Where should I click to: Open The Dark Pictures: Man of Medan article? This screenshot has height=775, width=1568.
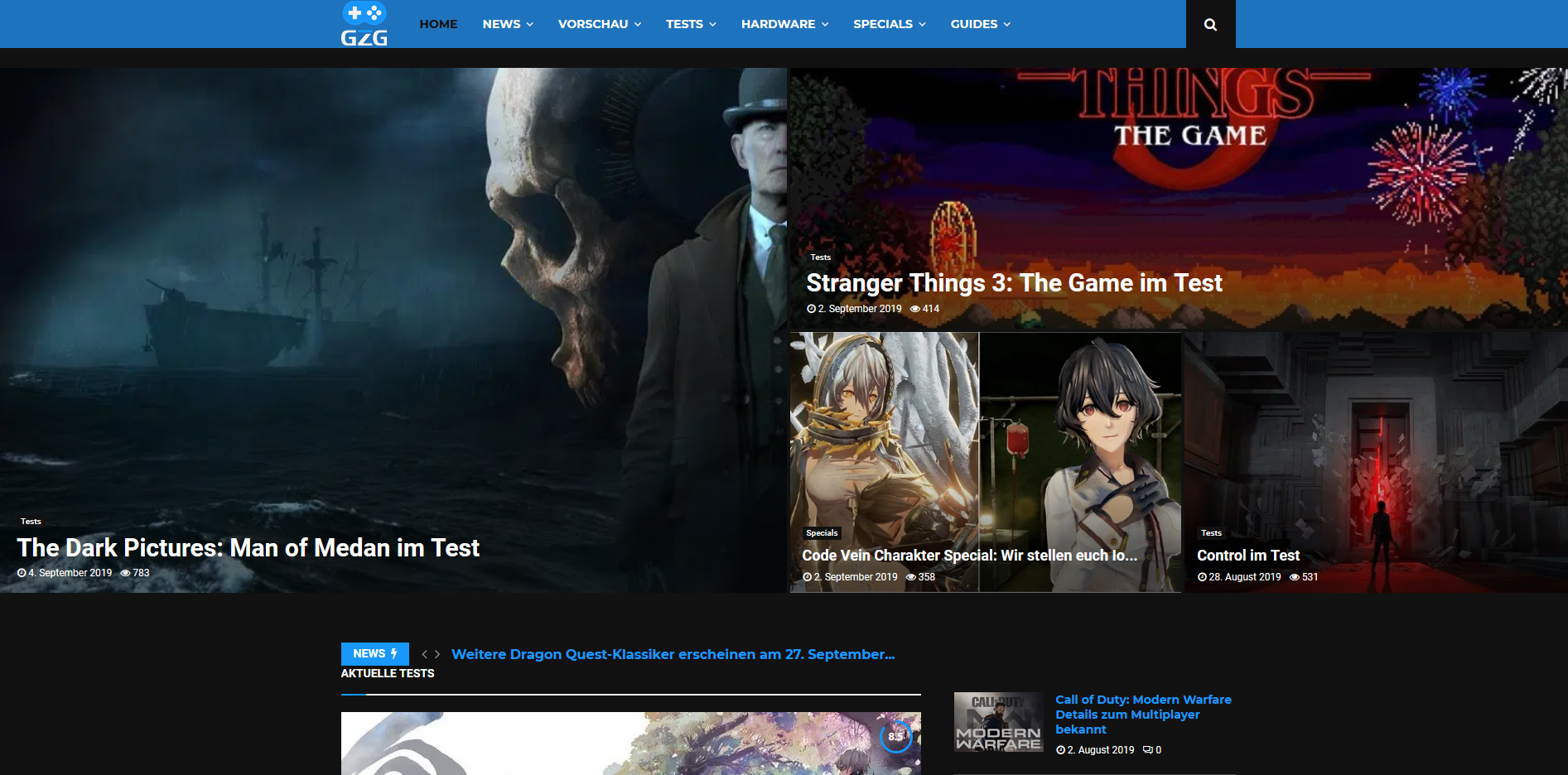click(248, 547)
